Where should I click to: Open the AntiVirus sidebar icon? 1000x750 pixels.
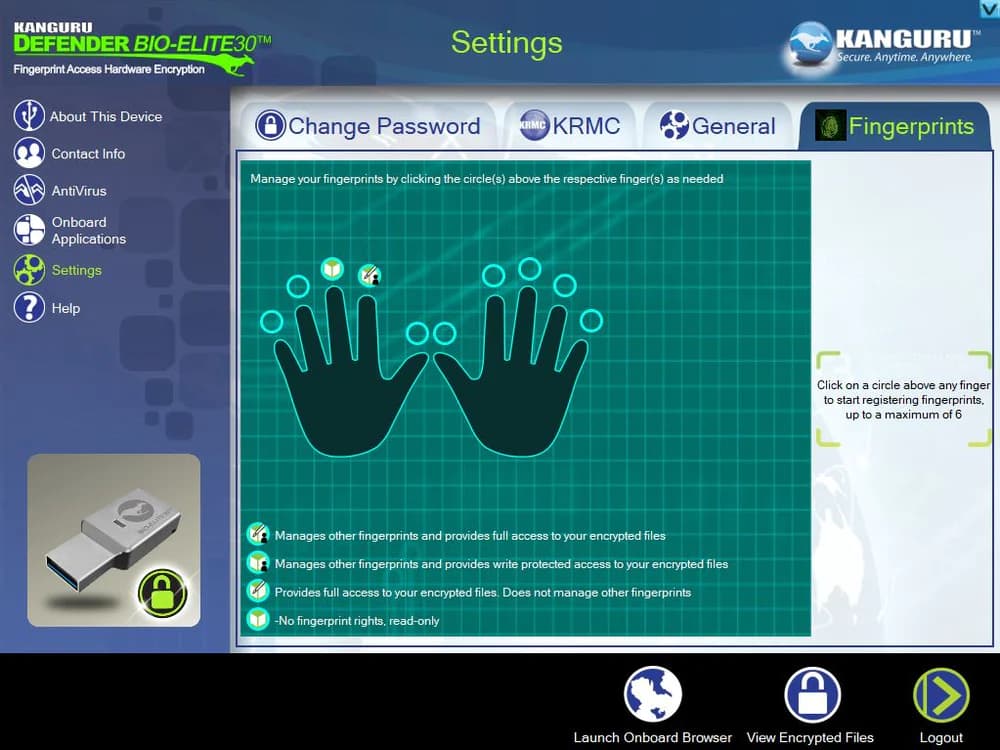(x=29, y=190)
